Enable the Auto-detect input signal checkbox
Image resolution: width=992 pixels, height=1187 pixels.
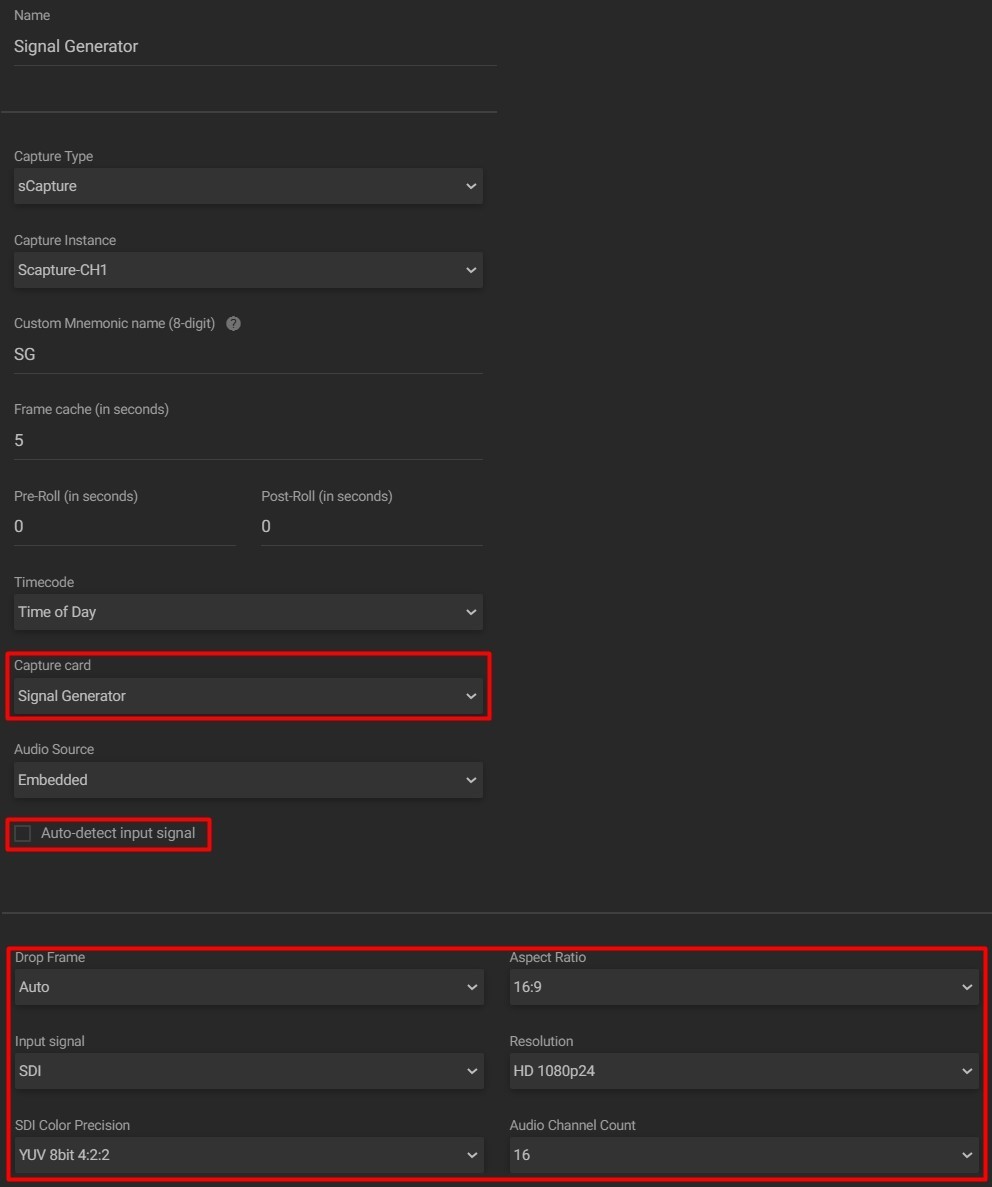[22, 831]
